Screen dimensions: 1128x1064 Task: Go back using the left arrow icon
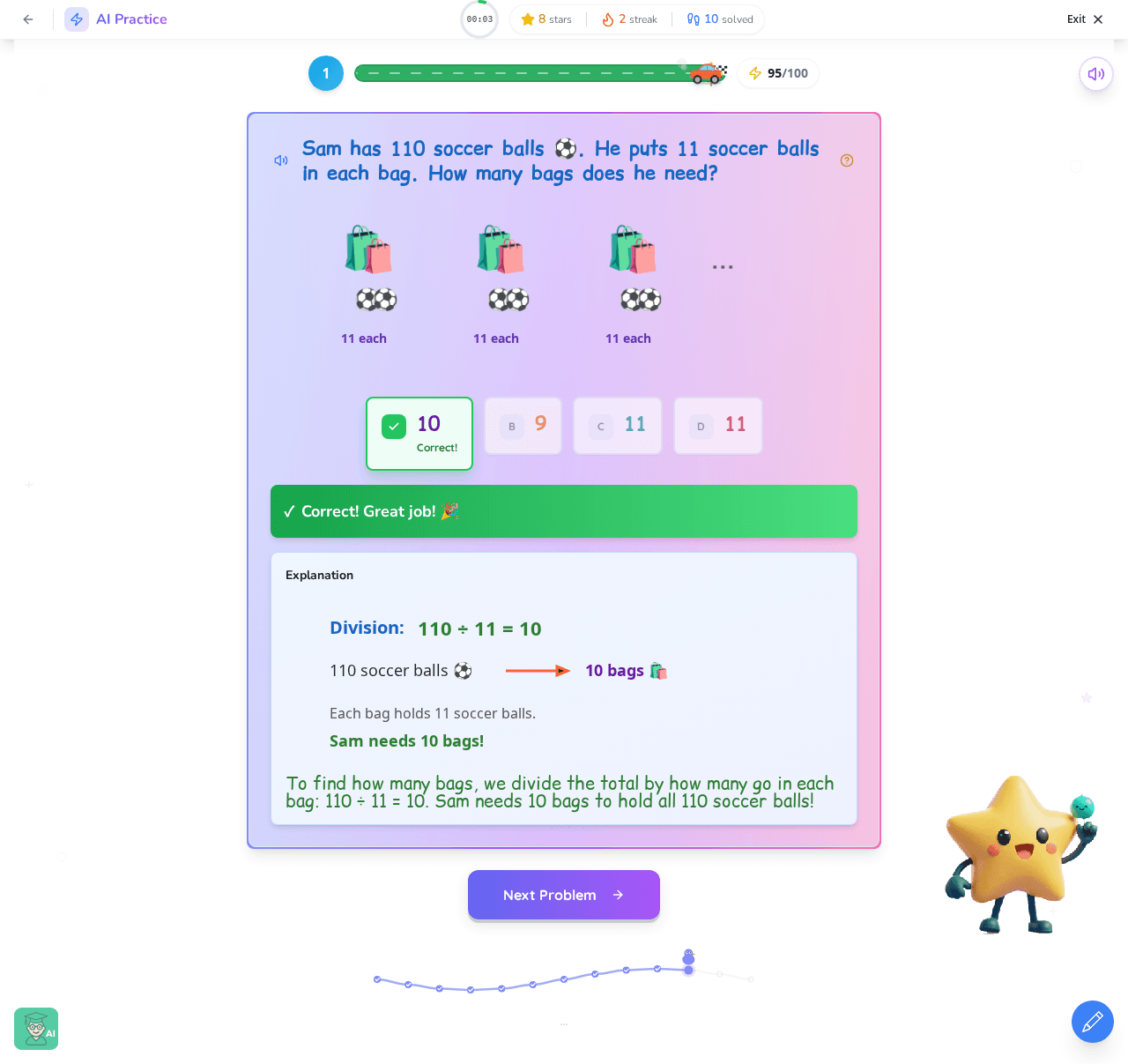coord(28,19)
